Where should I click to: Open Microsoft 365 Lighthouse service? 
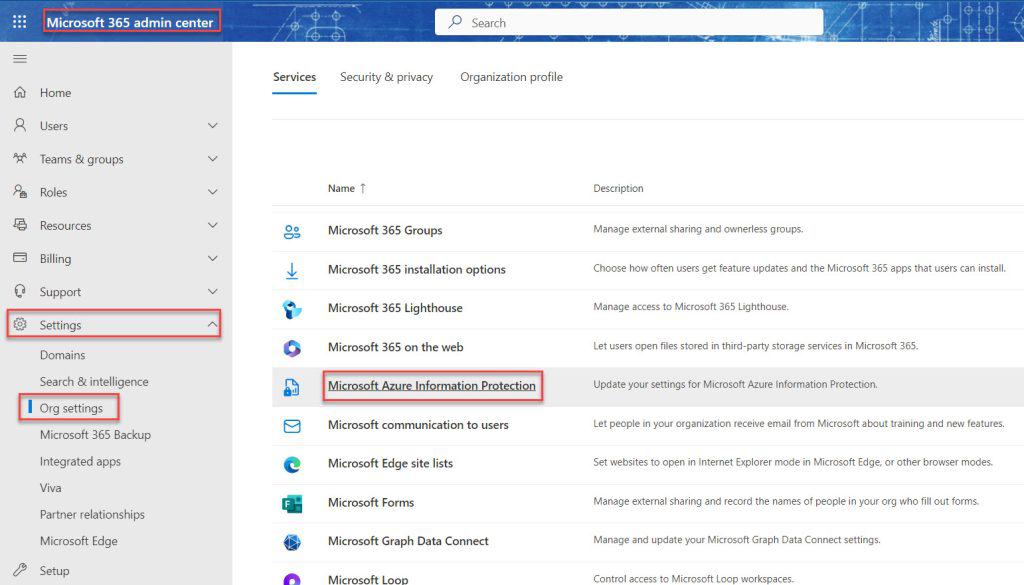pos(395,308)
